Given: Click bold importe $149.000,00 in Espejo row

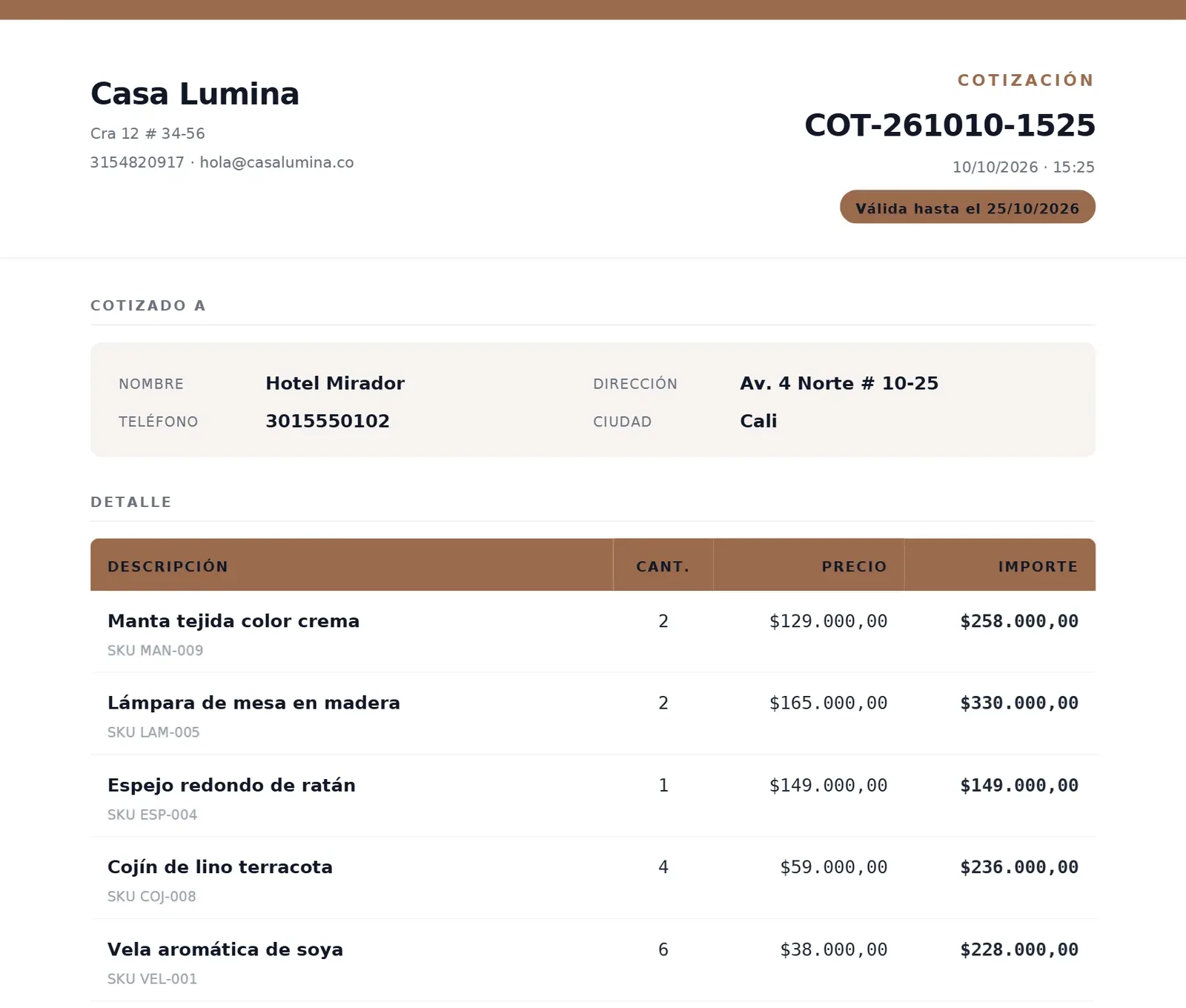Looking at the screenshot, I should (x=1019, y=785).
